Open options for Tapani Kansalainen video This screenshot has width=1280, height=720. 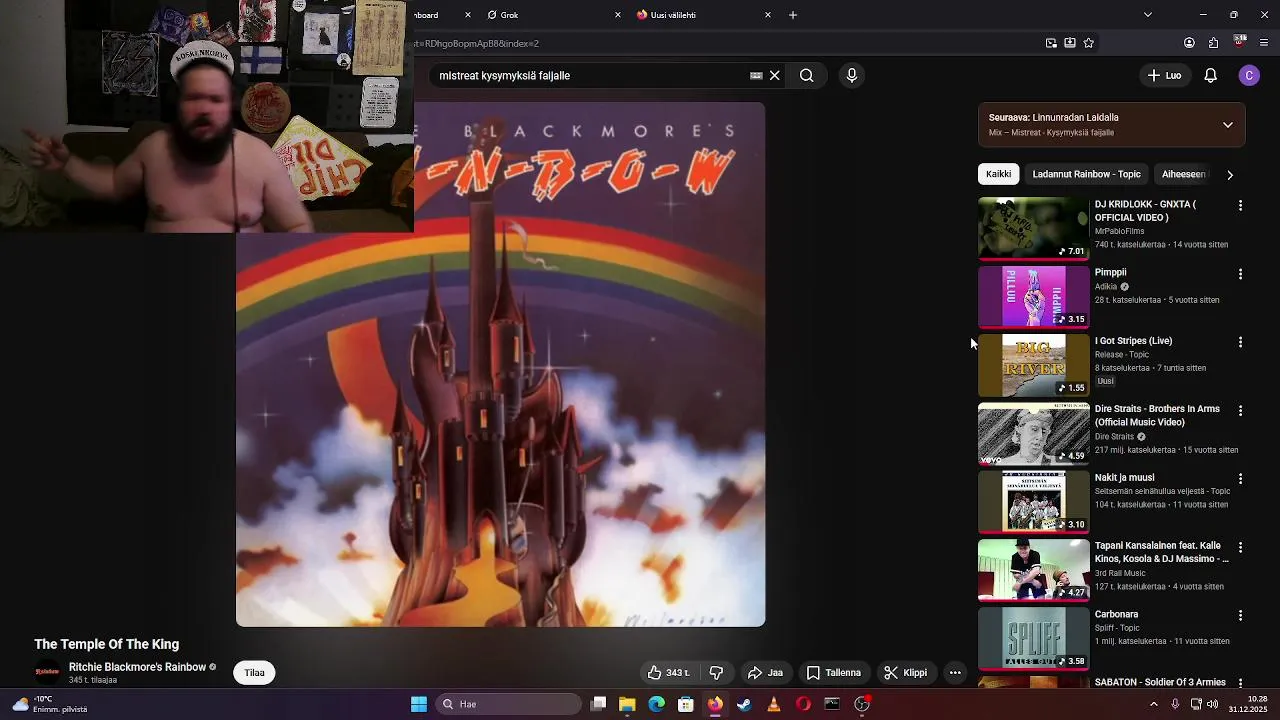[1240, 547]
